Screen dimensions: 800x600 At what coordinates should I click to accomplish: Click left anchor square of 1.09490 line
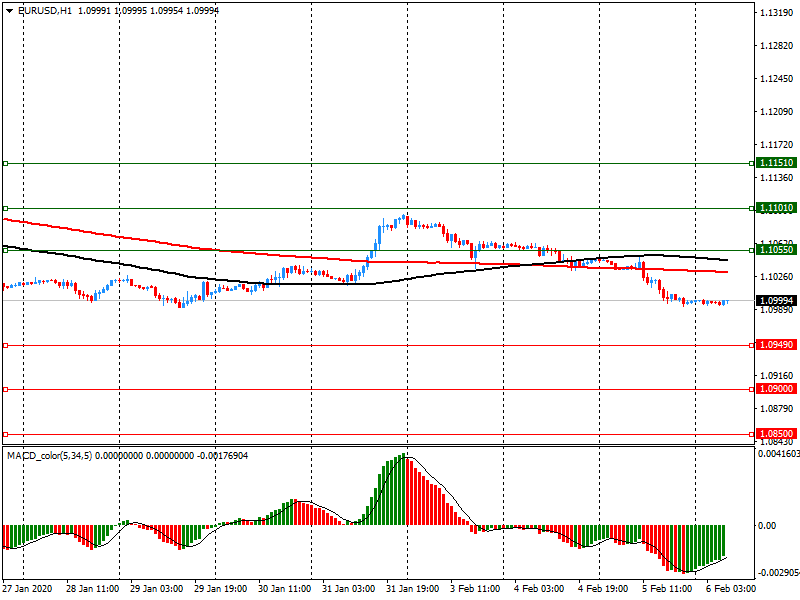(x=5, y=345)
